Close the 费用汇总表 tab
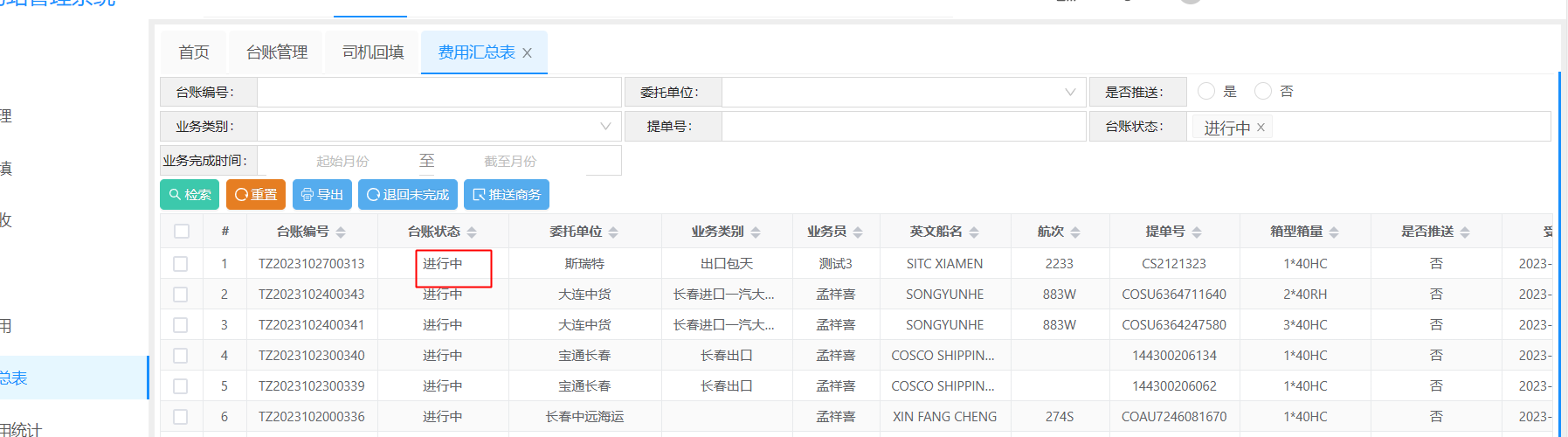Viewport: 1568px width, 437px height. 527,53
